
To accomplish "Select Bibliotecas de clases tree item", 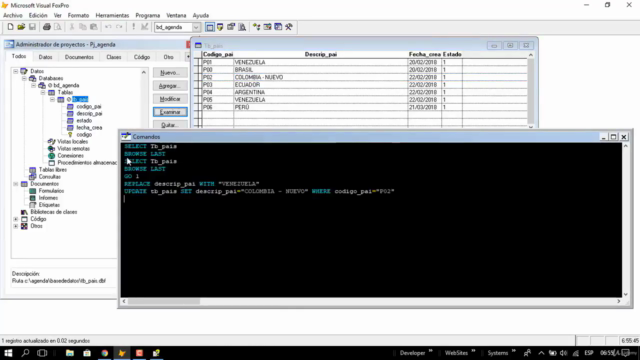I will click(x=54, y=212).
